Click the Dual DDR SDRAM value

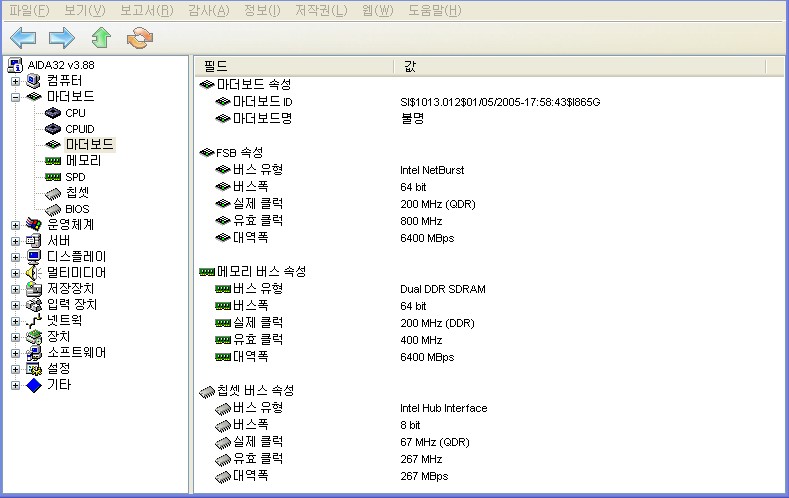[x=443, y=289]
